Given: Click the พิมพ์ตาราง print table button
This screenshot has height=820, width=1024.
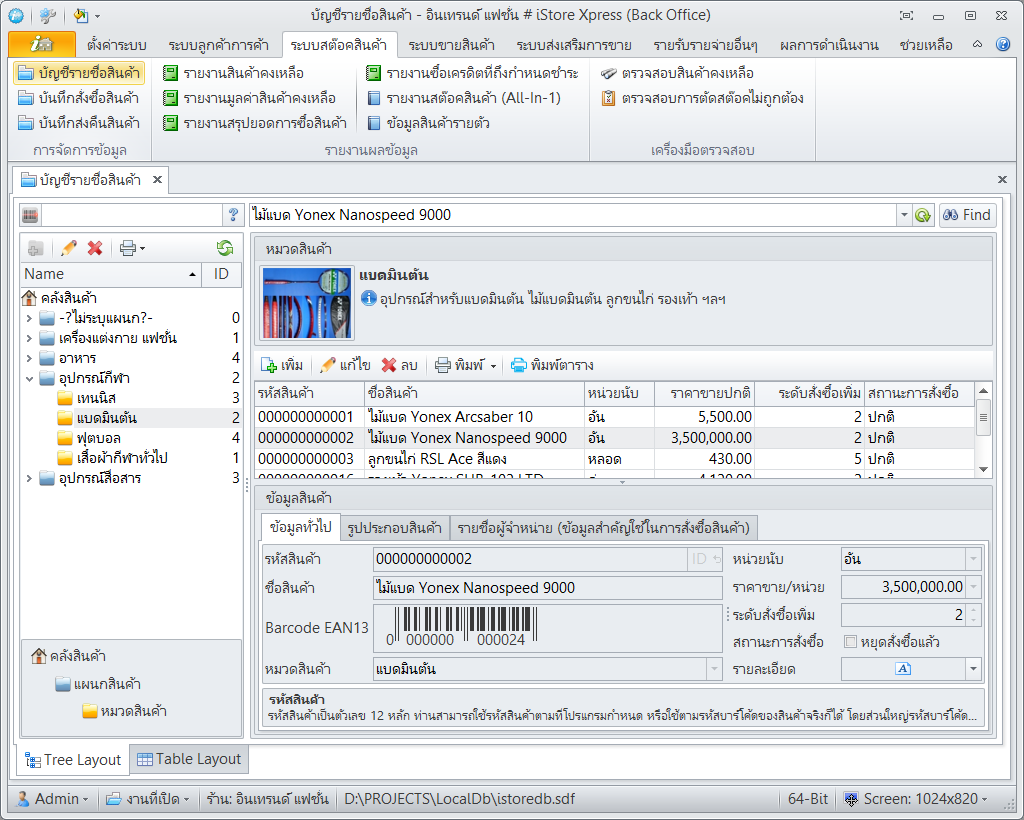Looking at the screenshot, I should [x=552, y=366].
